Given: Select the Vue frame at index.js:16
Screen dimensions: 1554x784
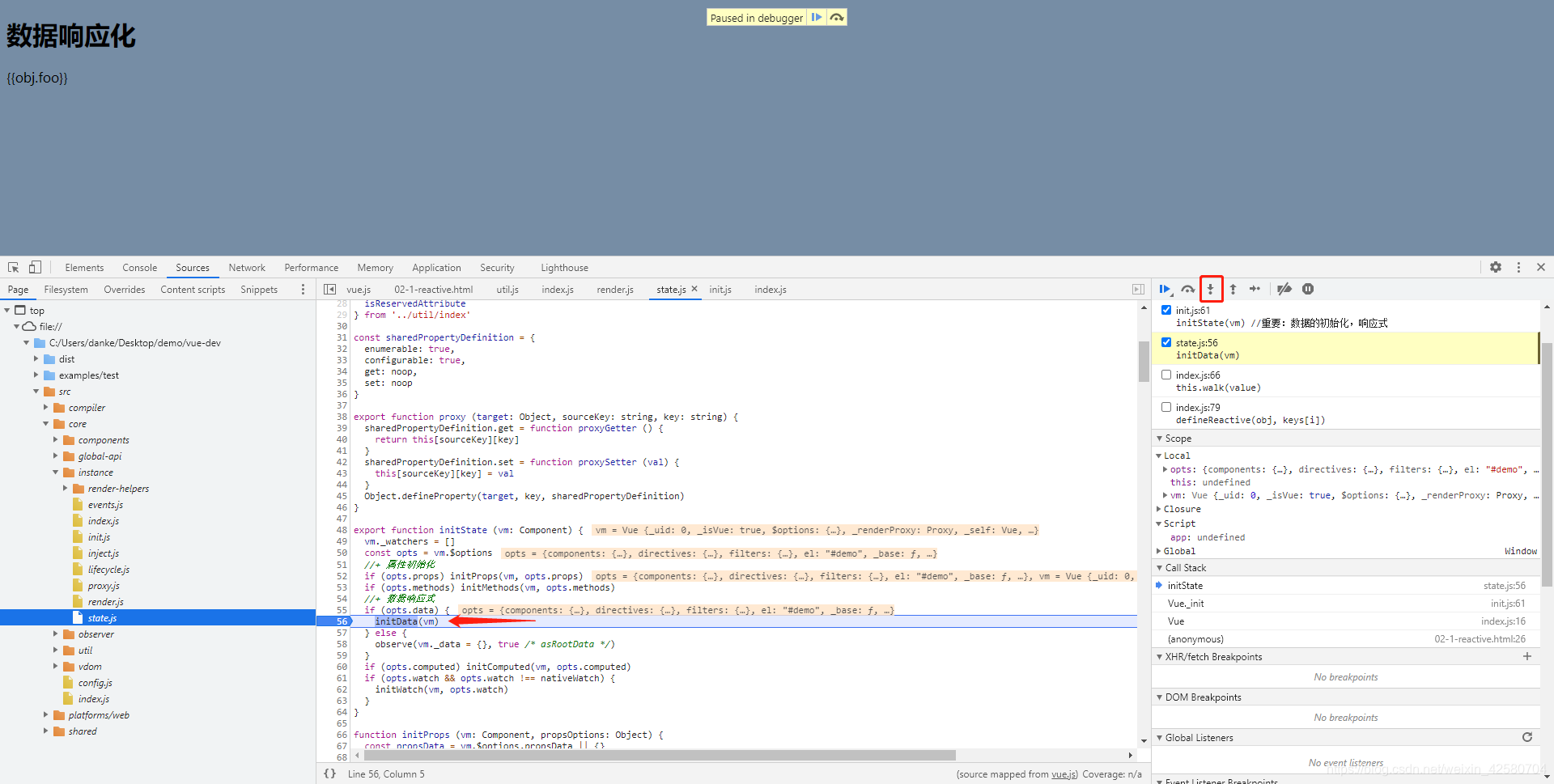Looking at the screenshot, I should (x=1346, y=621).
